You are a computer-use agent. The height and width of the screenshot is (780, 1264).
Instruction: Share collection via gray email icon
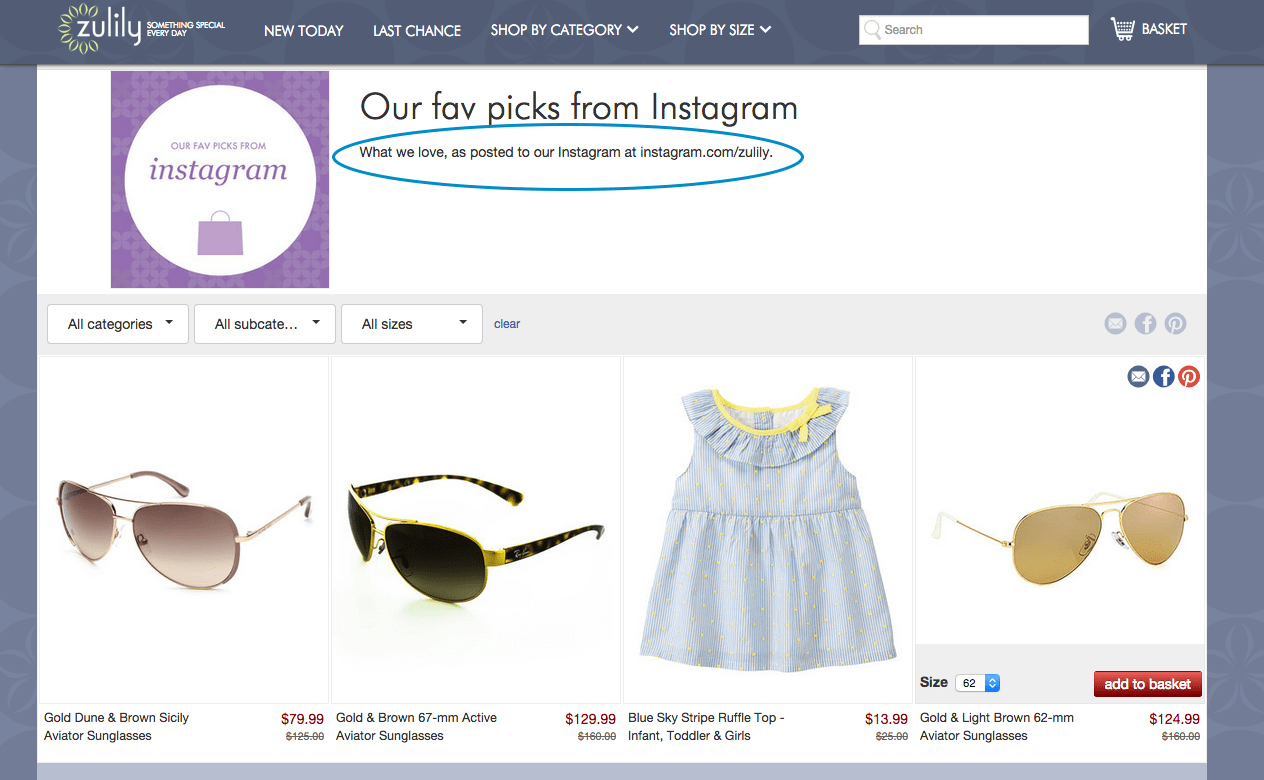[x=1115, y=323]
